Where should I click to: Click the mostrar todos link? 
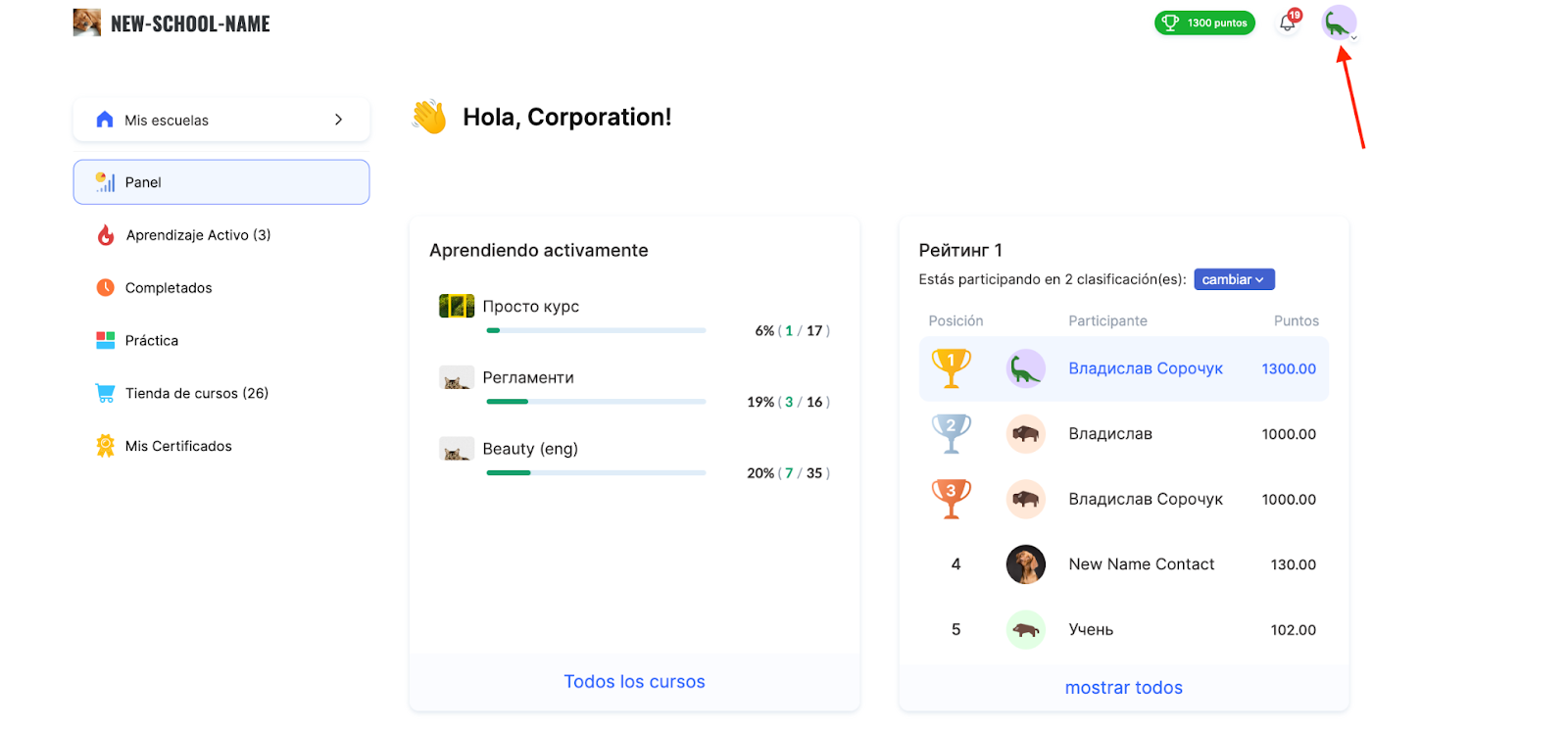[x=1124, y=688]
